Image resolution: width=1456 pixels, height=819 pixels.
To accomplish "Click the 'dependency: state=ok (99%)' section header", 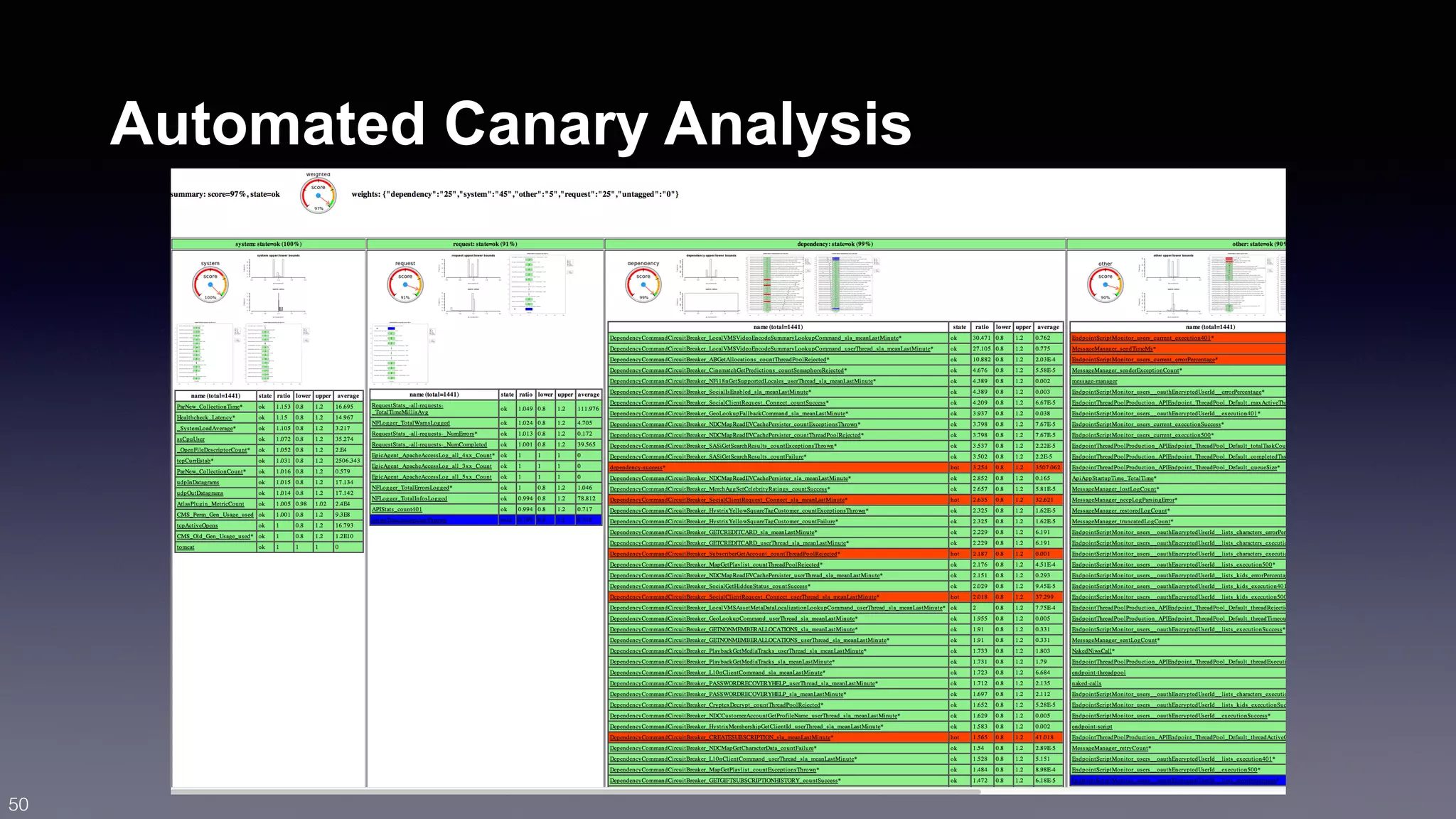I will (x=835, y=244).
